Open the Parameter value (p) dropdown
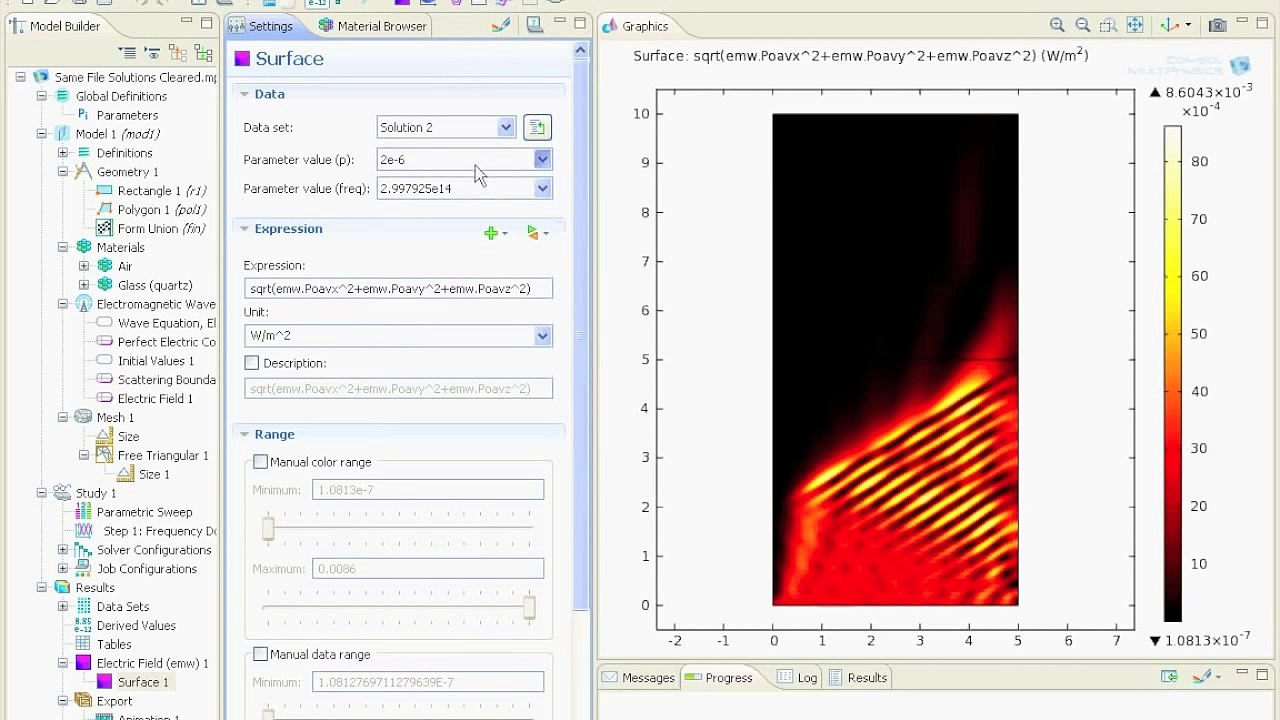The image size is (1280, 720). click(542, 159)
